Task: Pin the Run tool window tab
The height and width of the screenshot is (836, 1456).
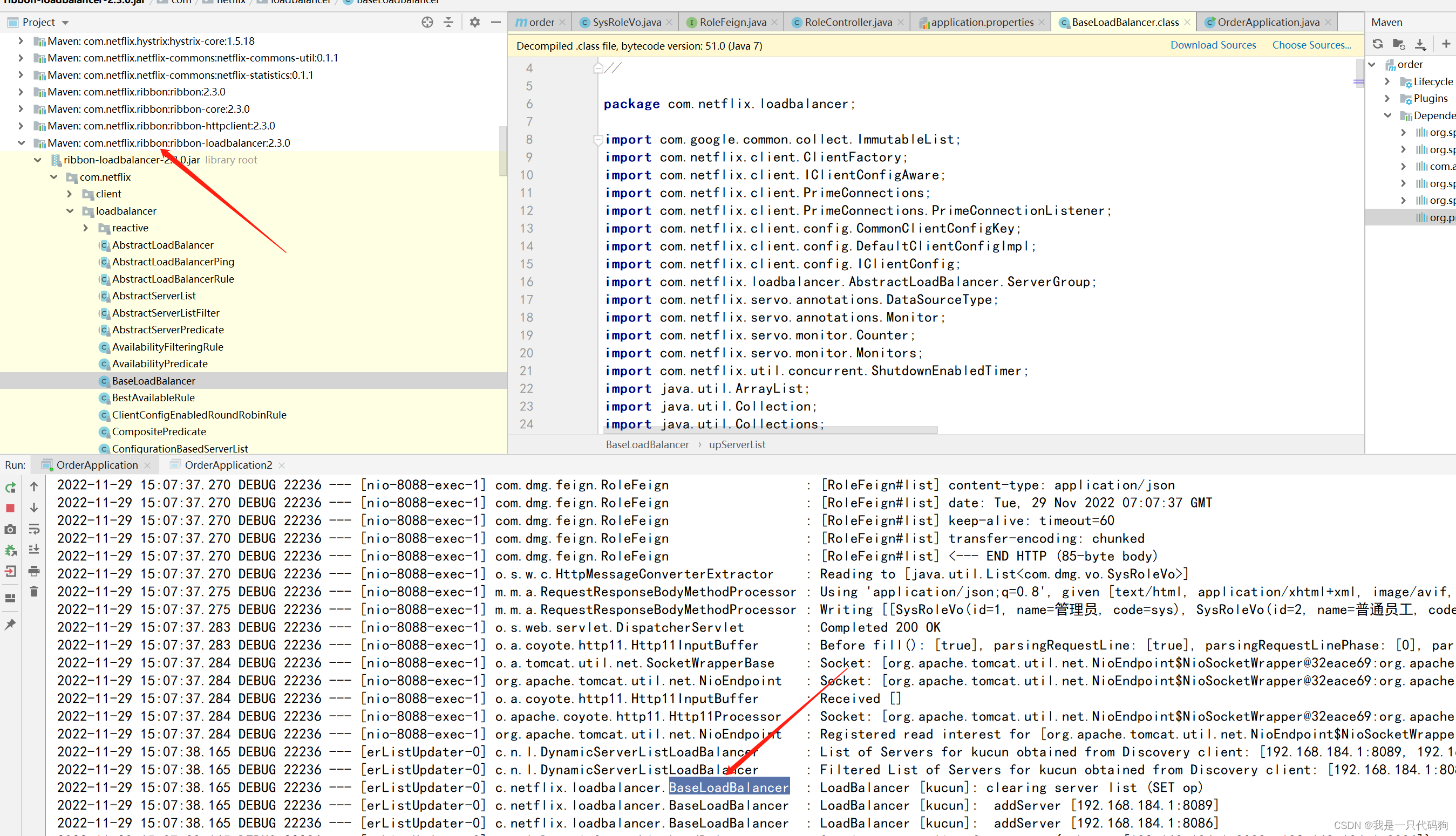Action: (x=10, y=625)
